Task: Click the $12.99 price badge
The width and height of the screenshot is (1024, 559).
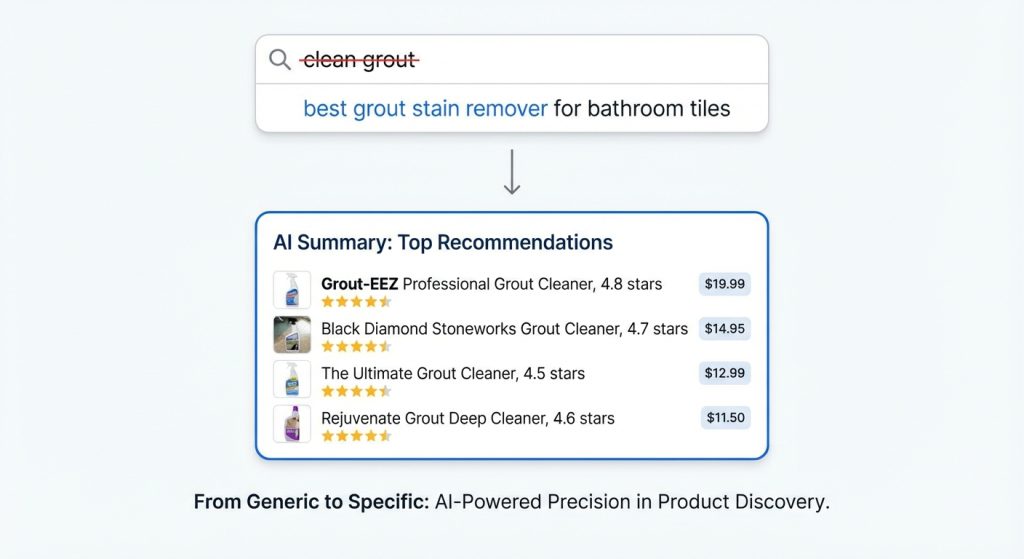Action: [724, 373]
